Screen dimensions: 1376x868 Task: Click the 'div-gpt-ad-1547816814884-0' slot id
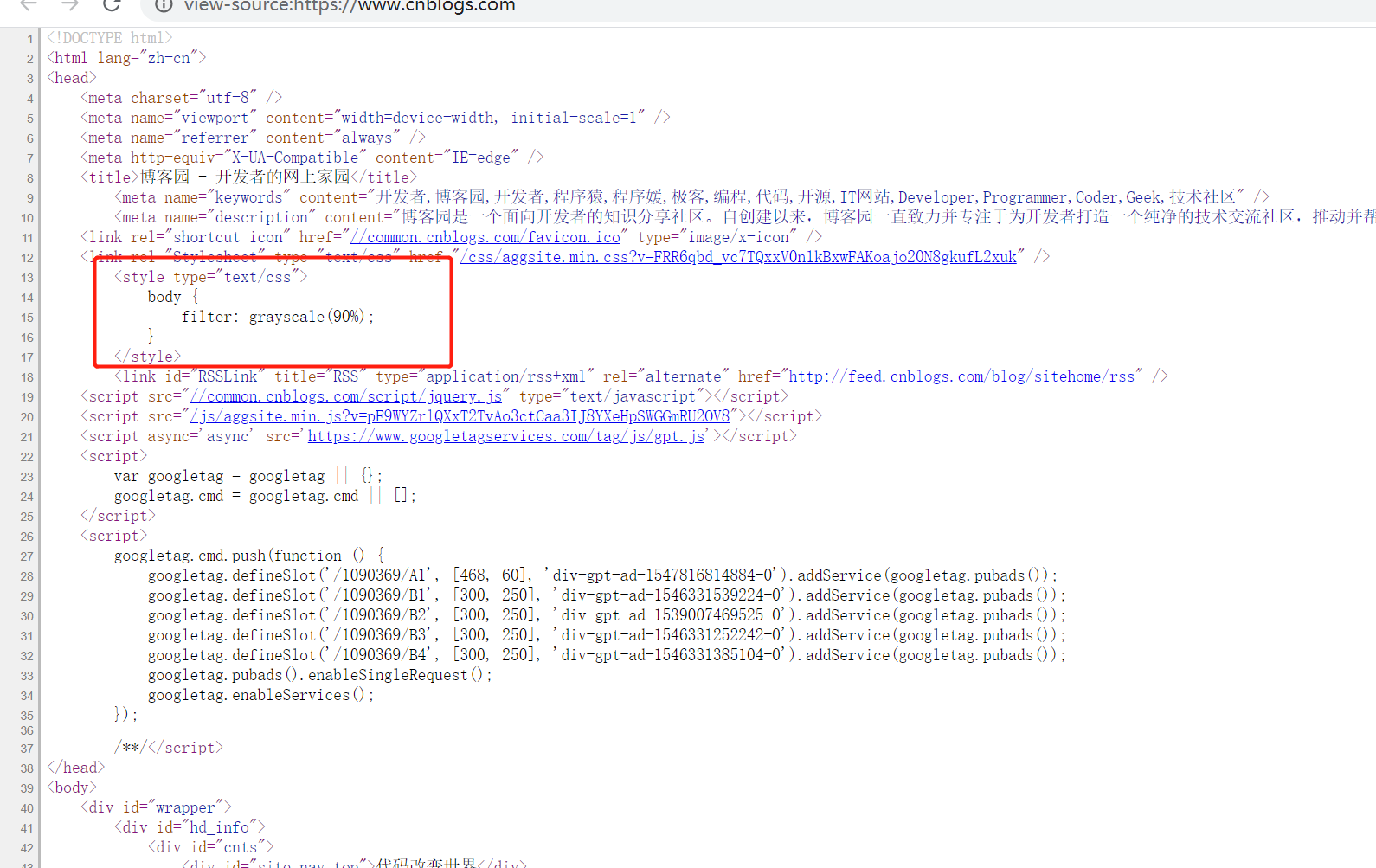664,575
